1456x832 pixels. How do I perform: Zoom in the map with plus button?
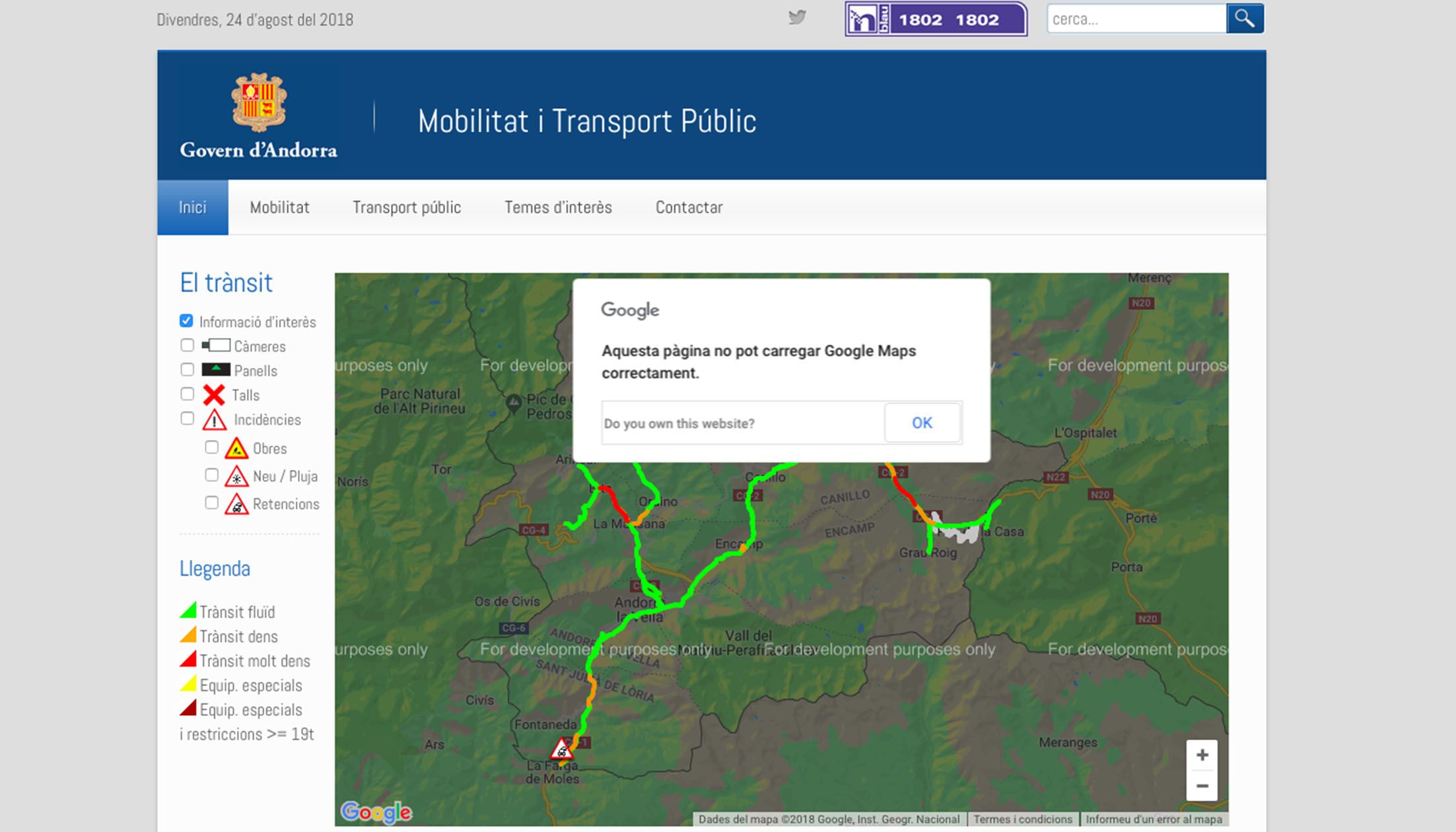point(1202,755)
